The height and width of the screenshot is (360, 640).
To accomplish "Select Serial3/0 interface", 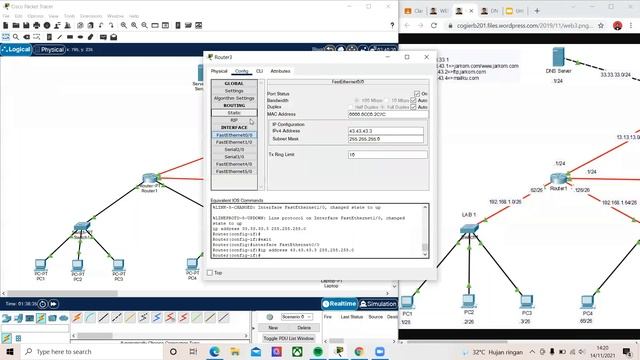I will [x=234, y=157].
